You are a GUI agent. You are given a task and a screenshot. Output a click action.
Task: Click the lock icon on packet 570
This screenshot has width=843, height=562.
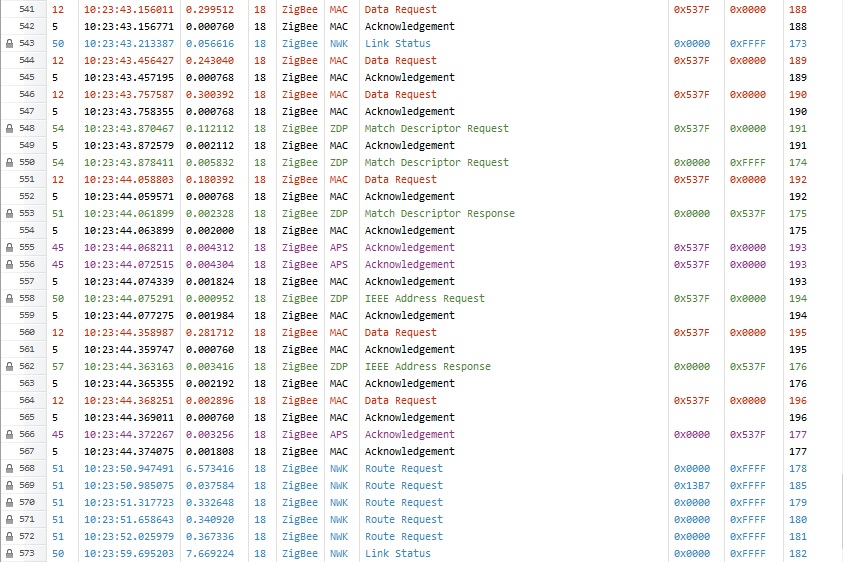coord(9,502)
